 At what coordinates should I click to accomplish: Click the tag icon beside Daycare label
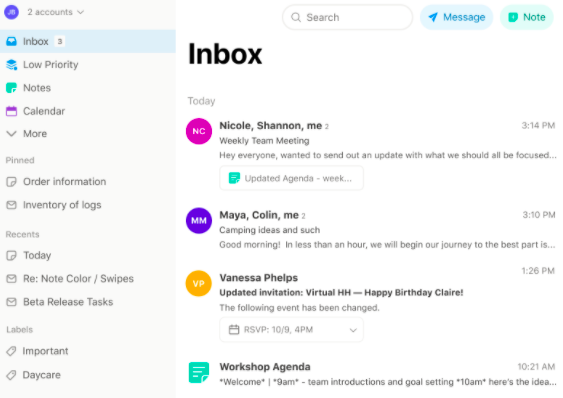click(11, 375)
